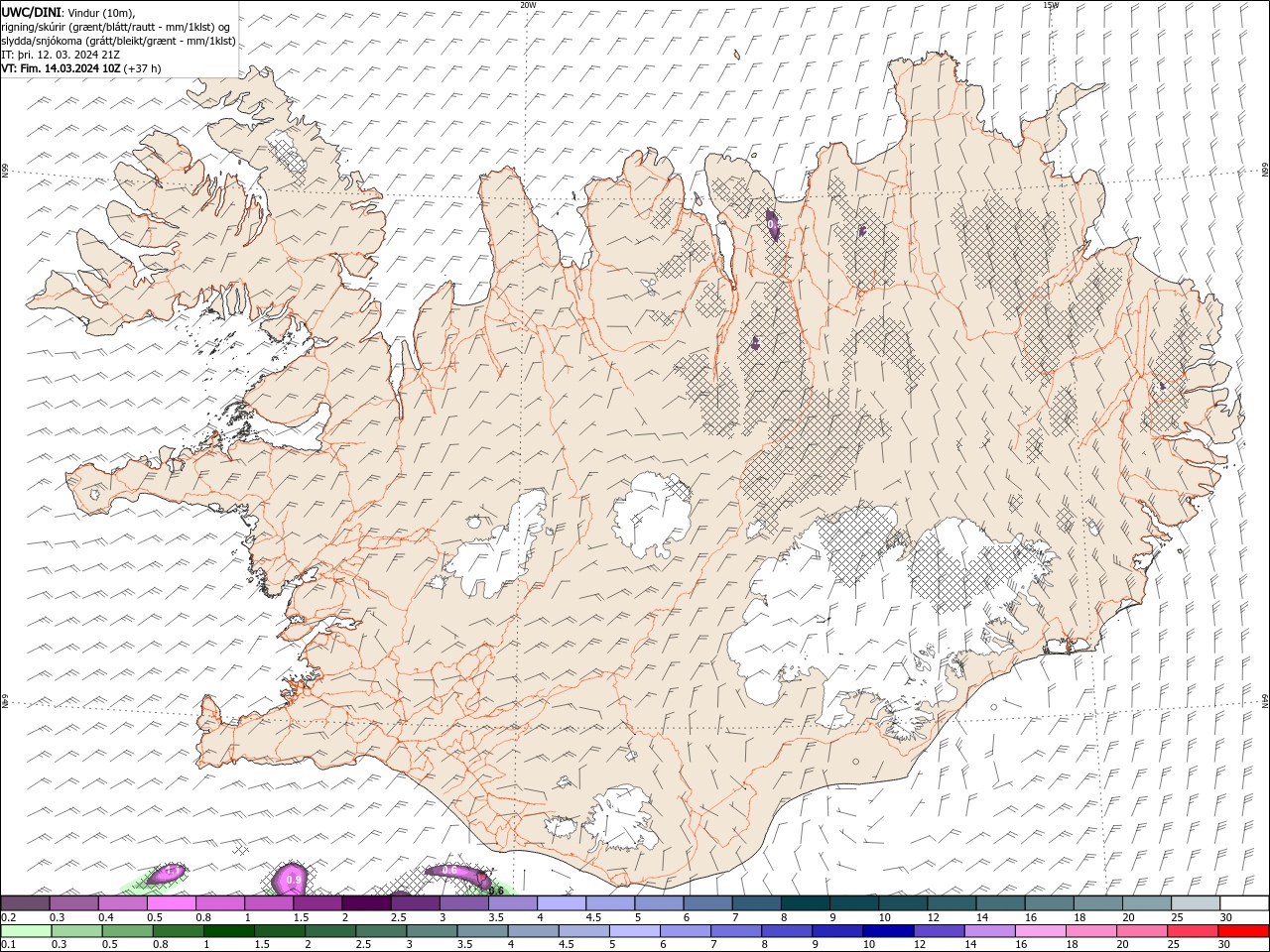Click the dark mauve 0.2–0.3 legend swatch
Image resolution: width=1270 pixels, height=952 pixels.
26,903
